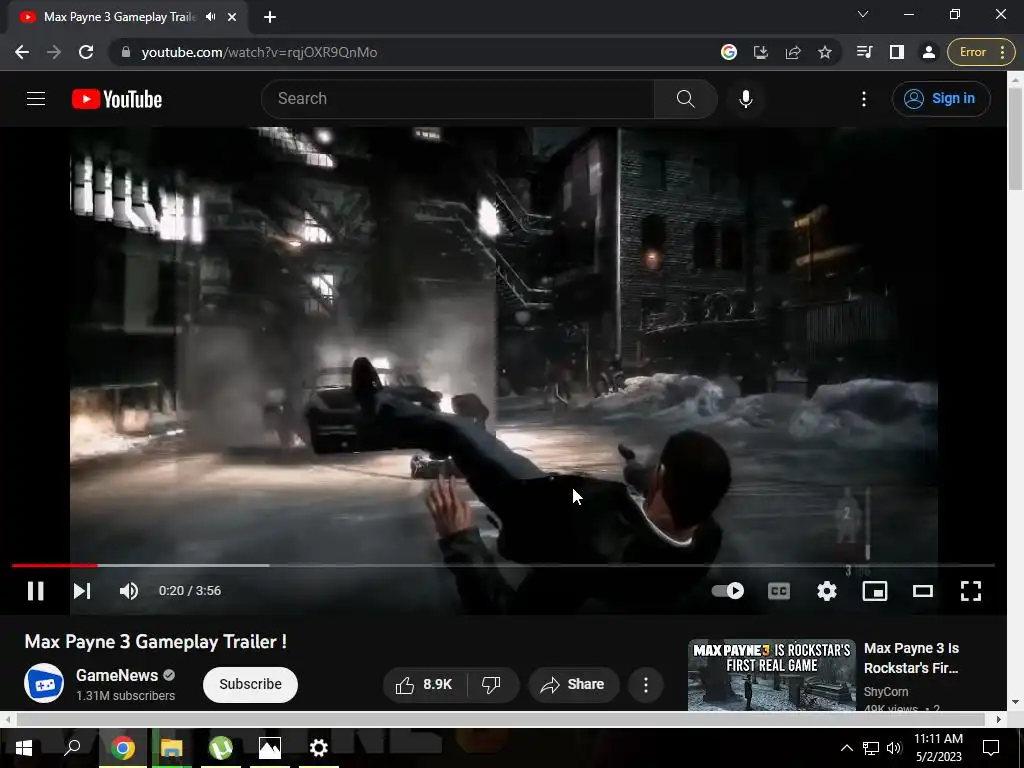Enable miniplayer mode

[x=874, y=591]
